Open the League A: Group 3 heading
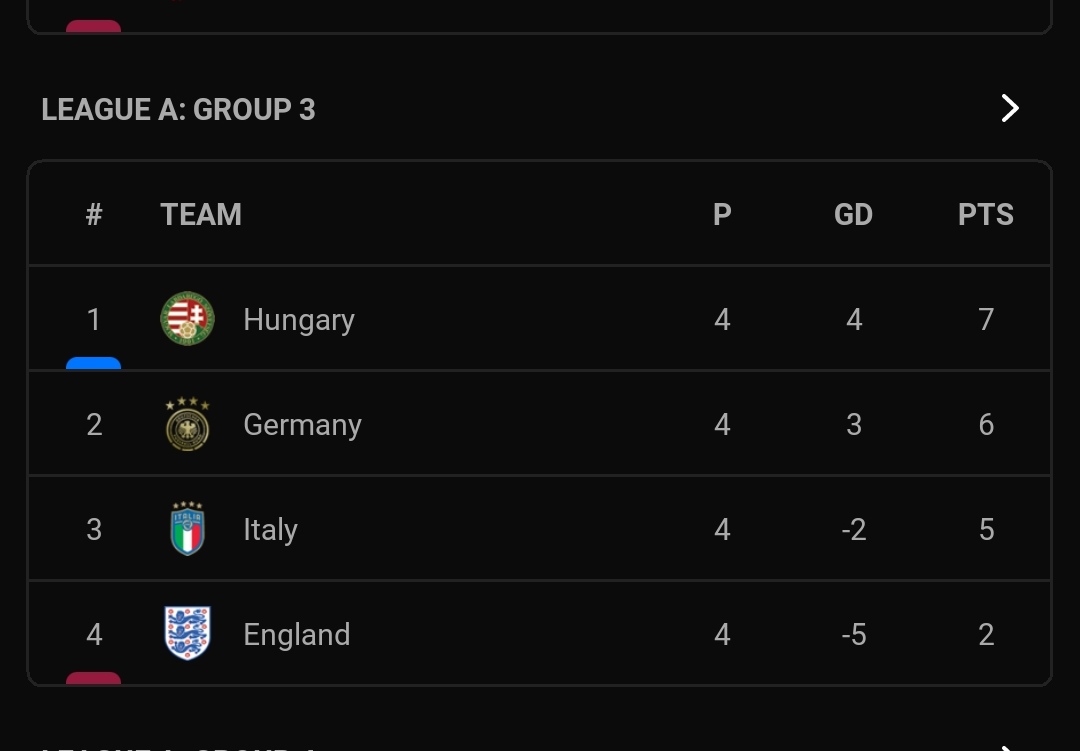 178,109
